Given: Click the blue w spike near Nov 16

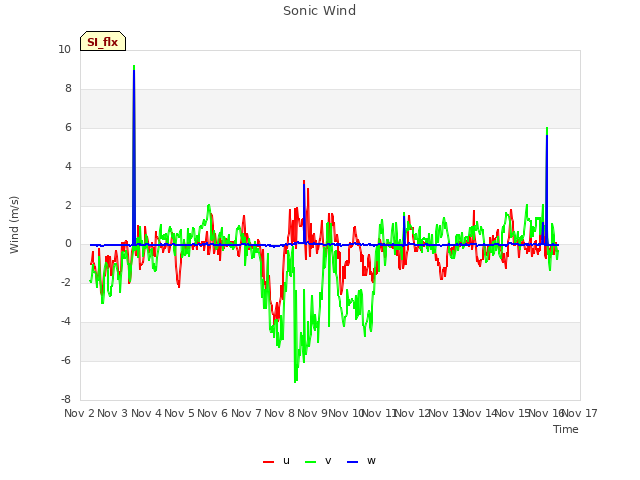Looking at the screenshot, I should 547,190.
